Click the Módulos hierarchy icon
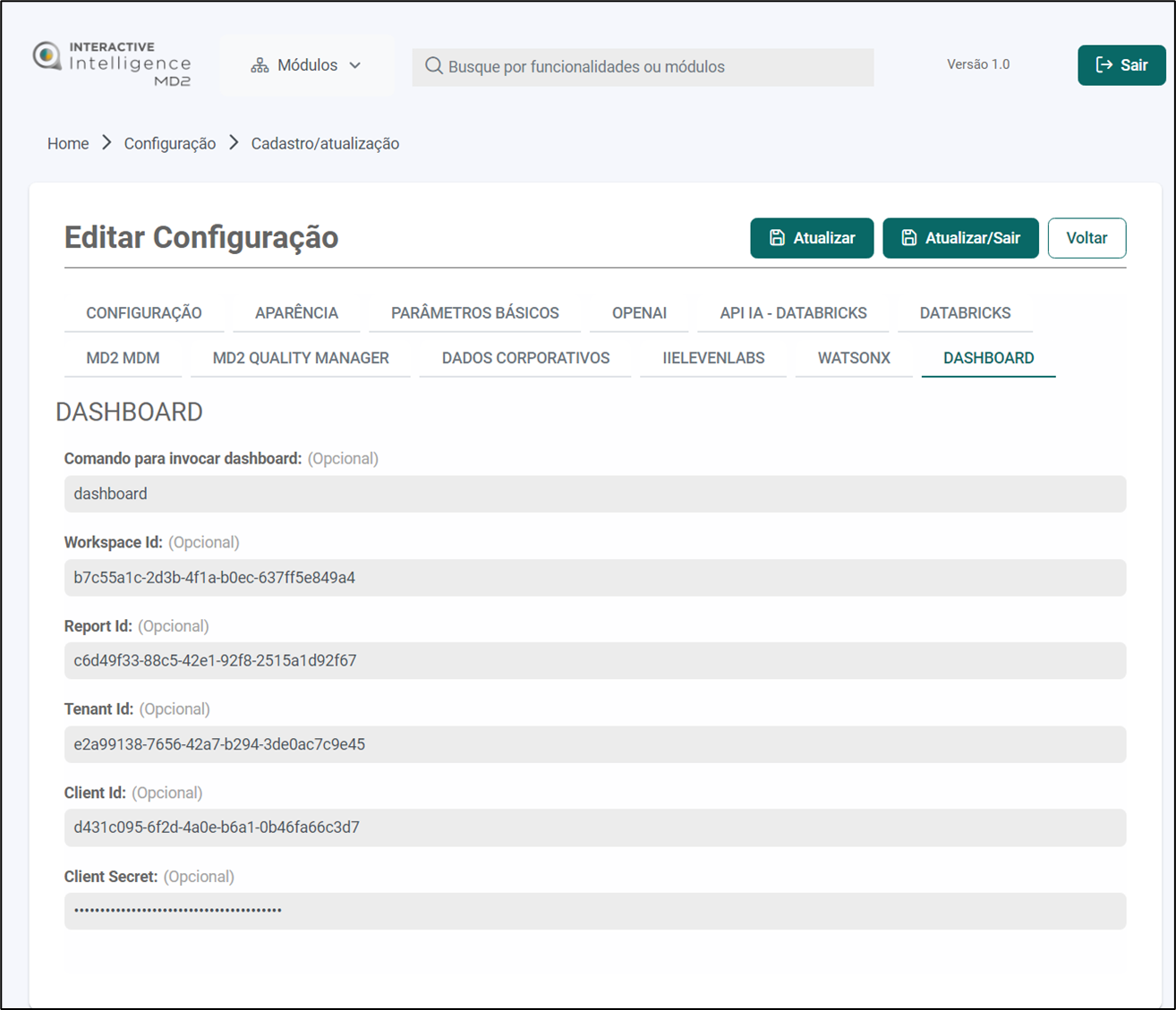This screenshot has height=1010, width=1176. (x=260, y=65)
